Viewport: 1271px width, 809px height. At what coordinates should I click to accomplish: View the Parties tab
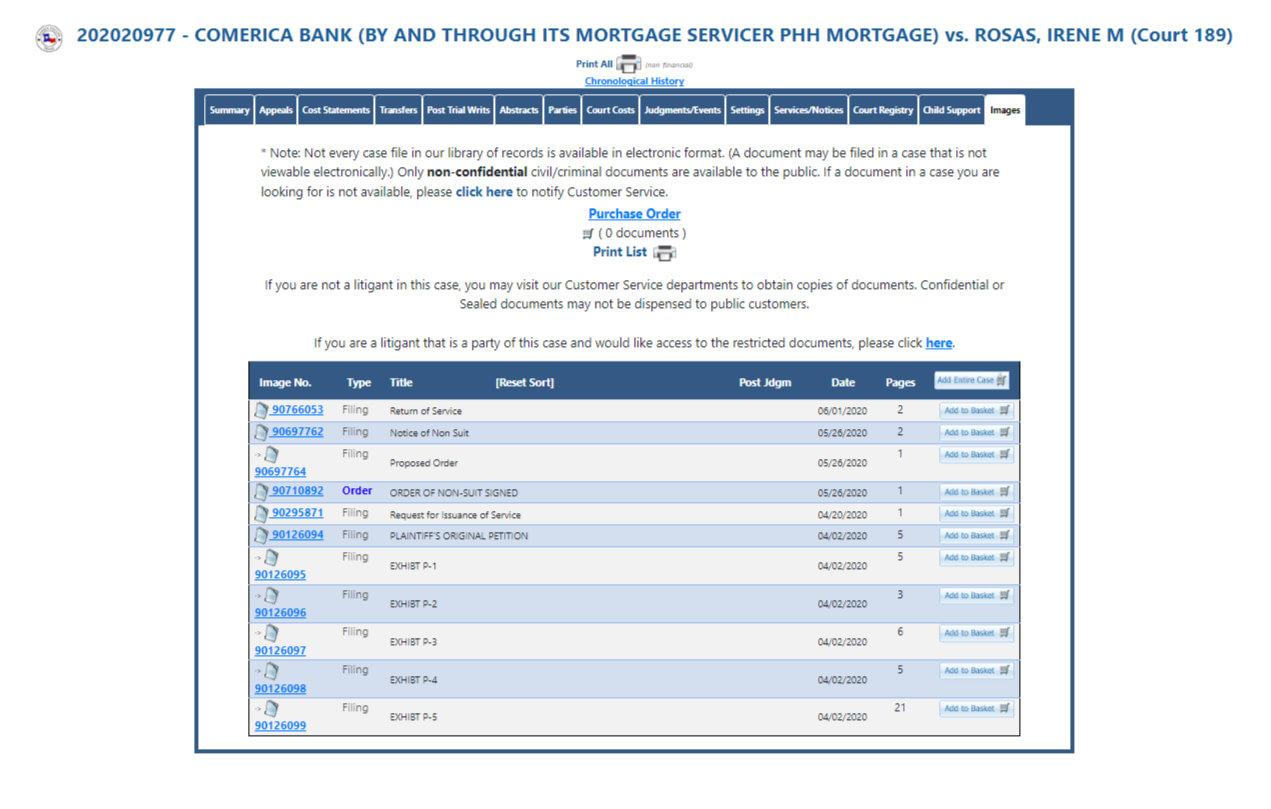(x=562, y=110)
